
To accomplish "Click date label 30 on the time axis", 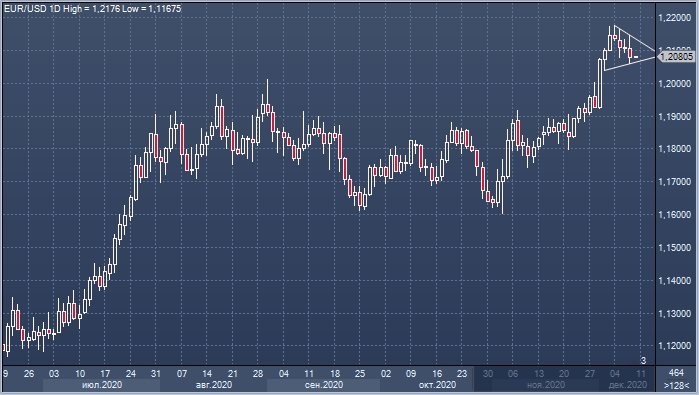I will click(488, 374).
